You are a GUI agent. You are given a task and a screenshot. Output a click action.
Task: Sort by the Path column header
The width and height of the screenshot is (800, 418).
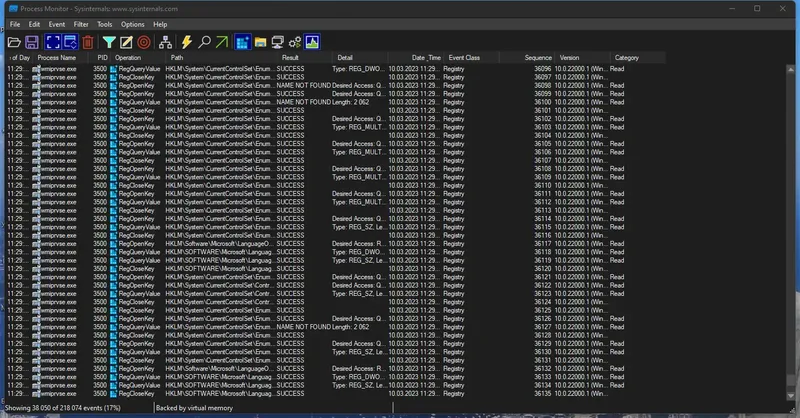pyautogui.click(x=220, y=58)
